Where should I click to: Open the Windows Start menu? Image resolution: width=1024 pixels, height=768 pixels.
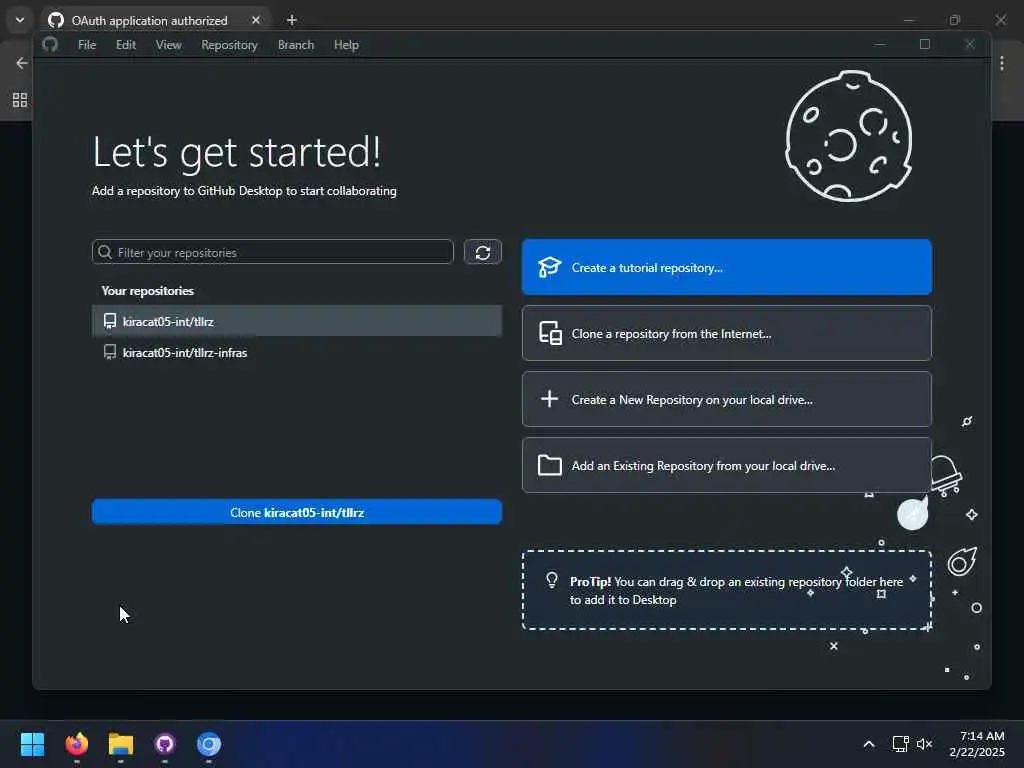coord(32,744)
